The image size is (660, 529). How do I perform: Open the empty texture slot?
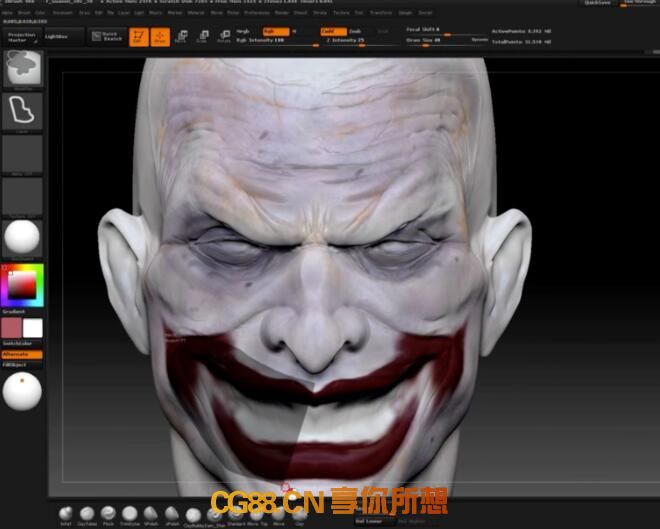pyautogui.click(x=22, y=196)
